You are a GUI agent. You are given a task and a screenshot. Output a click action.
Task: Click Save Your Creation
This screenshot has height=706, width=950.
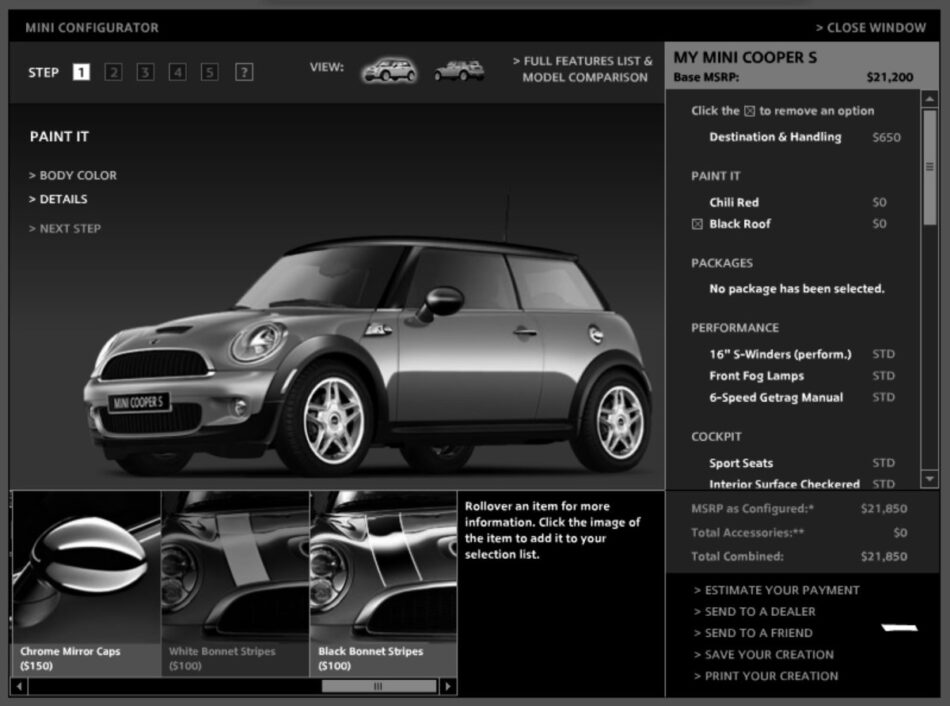click(764, 654)
